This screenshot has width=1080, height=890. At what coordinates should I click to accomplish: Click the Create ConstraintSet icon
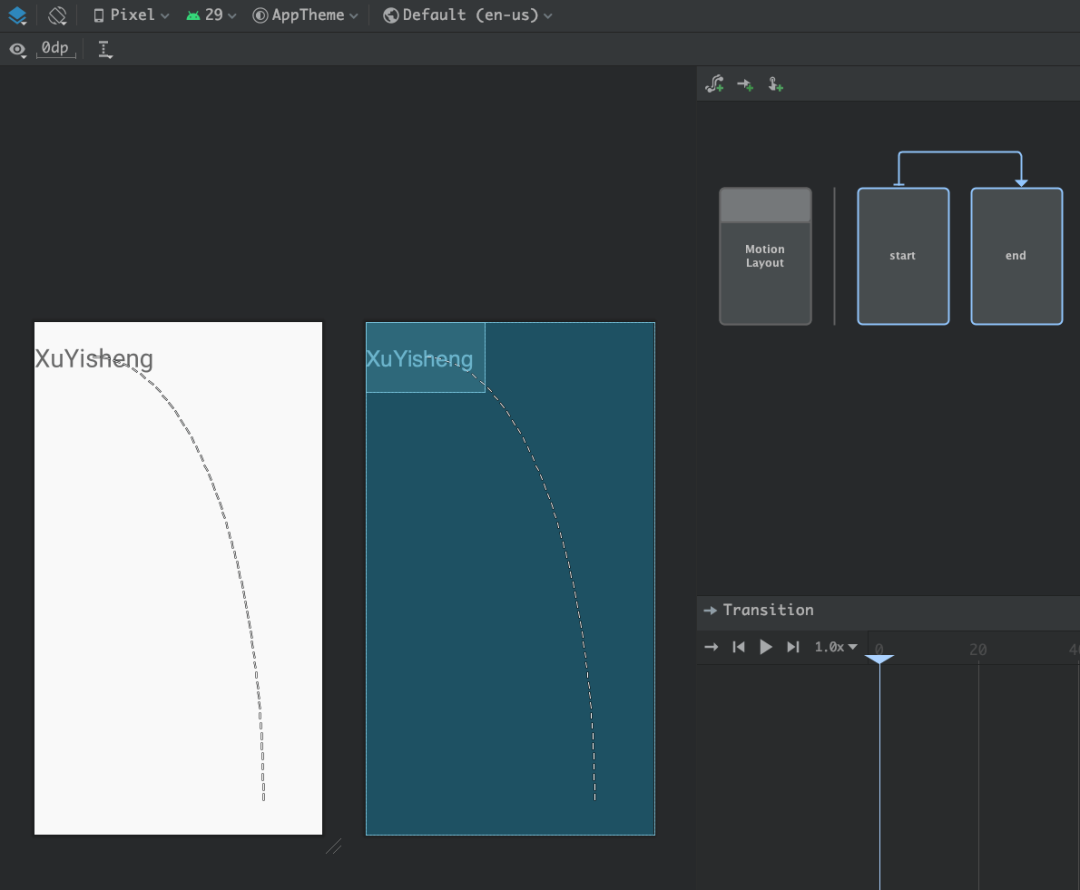pyautogui.click(x=715, y=85)
